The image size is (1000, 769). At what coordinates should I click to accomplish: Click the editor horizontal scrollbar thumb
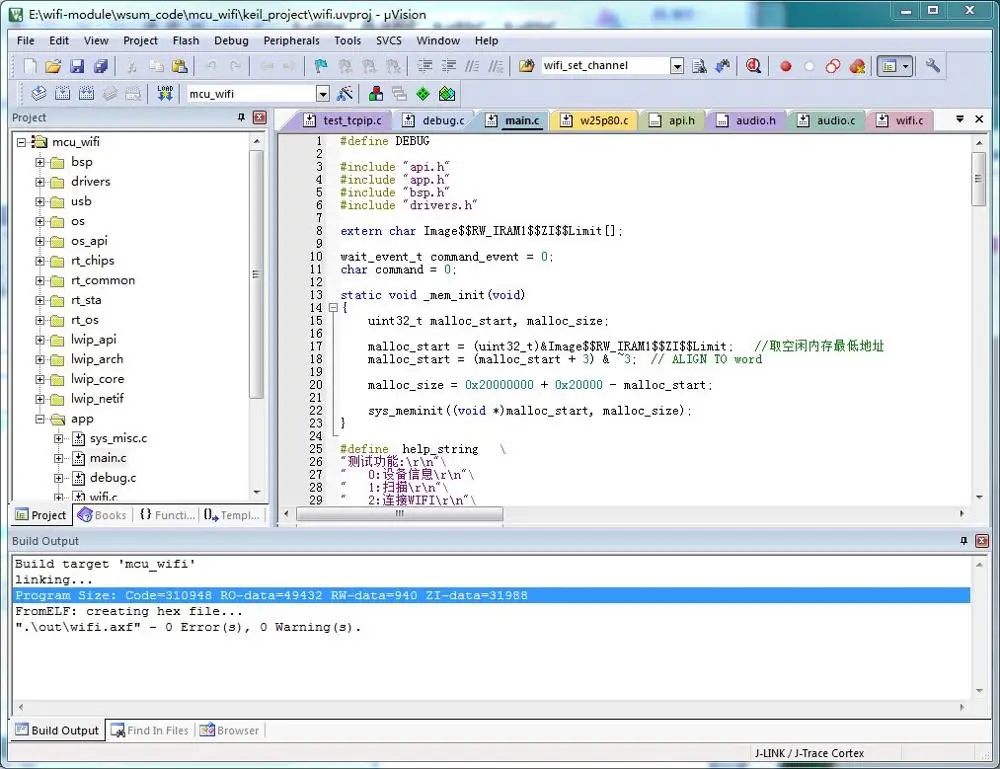pos(399,514)
